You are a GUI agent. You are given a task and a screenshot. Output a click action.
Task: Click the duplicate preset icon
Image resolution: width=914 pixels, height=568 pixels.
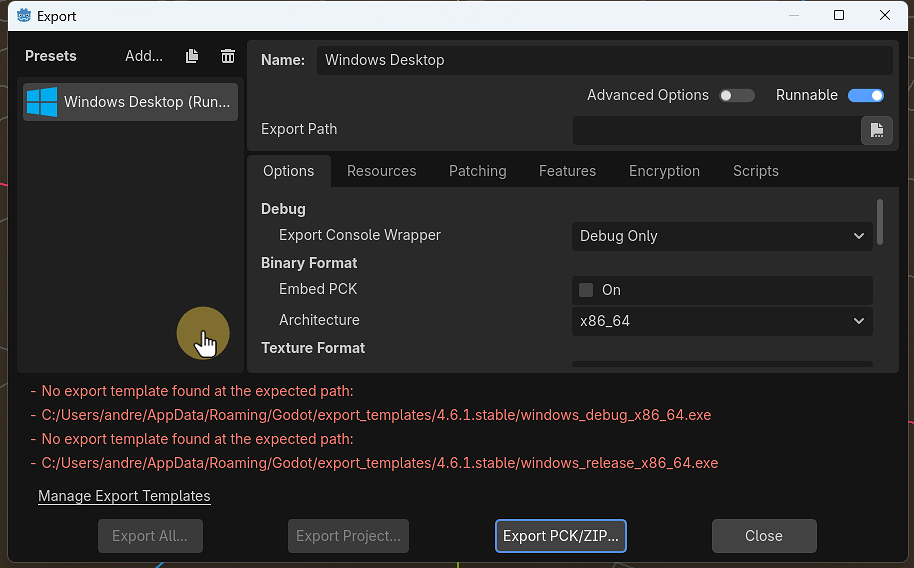pos(192,56)
